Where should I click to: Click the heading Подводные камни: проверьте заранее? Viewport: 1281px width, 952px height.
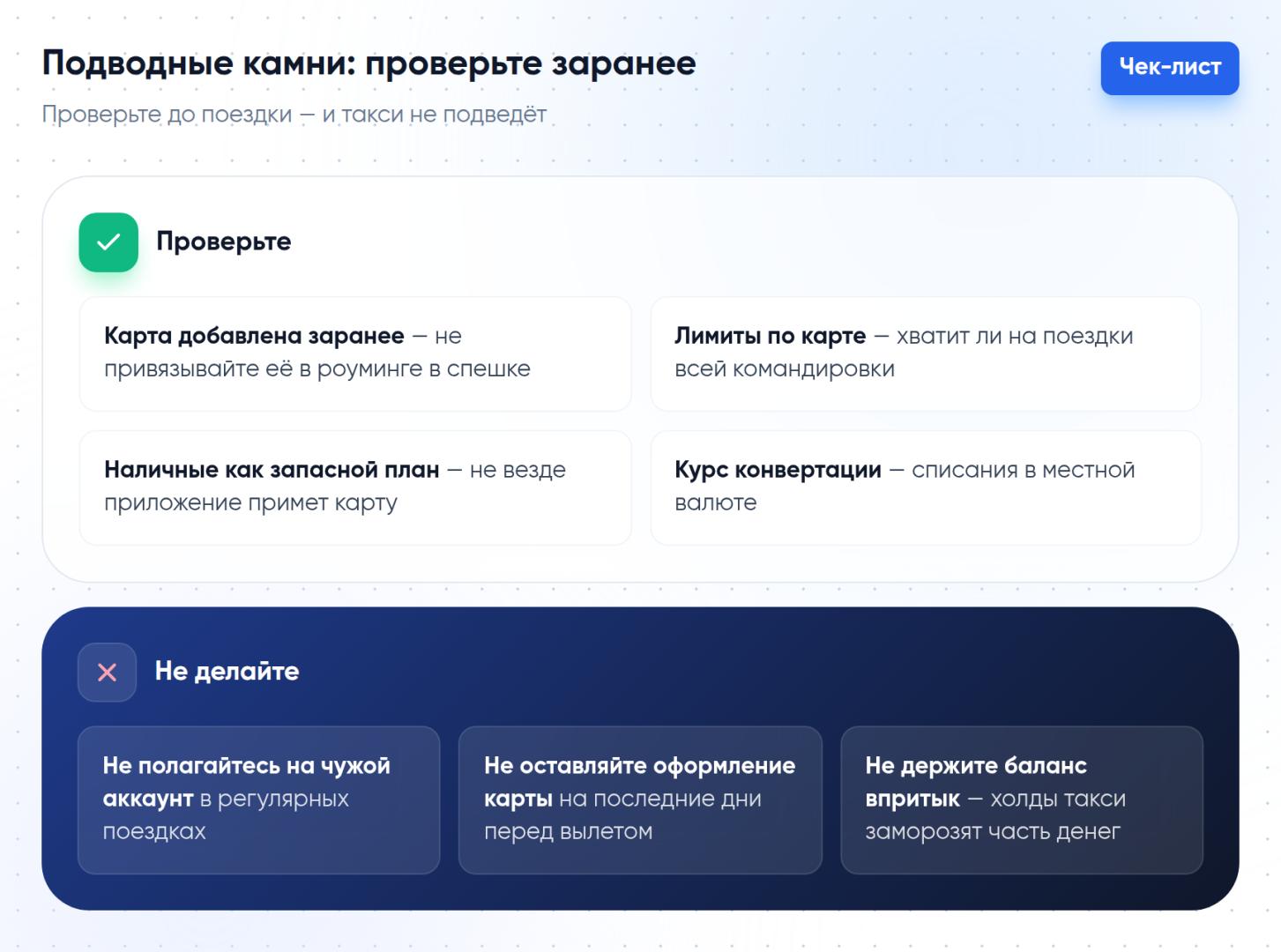click(369, 63)
